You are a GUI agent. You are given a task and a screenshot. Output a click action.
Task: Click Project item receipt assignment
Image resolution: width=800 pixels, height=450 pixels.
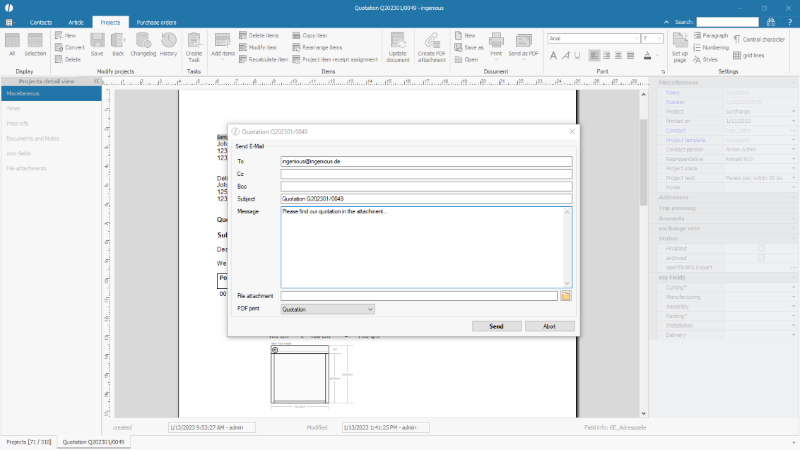click(x=335, y=59)
